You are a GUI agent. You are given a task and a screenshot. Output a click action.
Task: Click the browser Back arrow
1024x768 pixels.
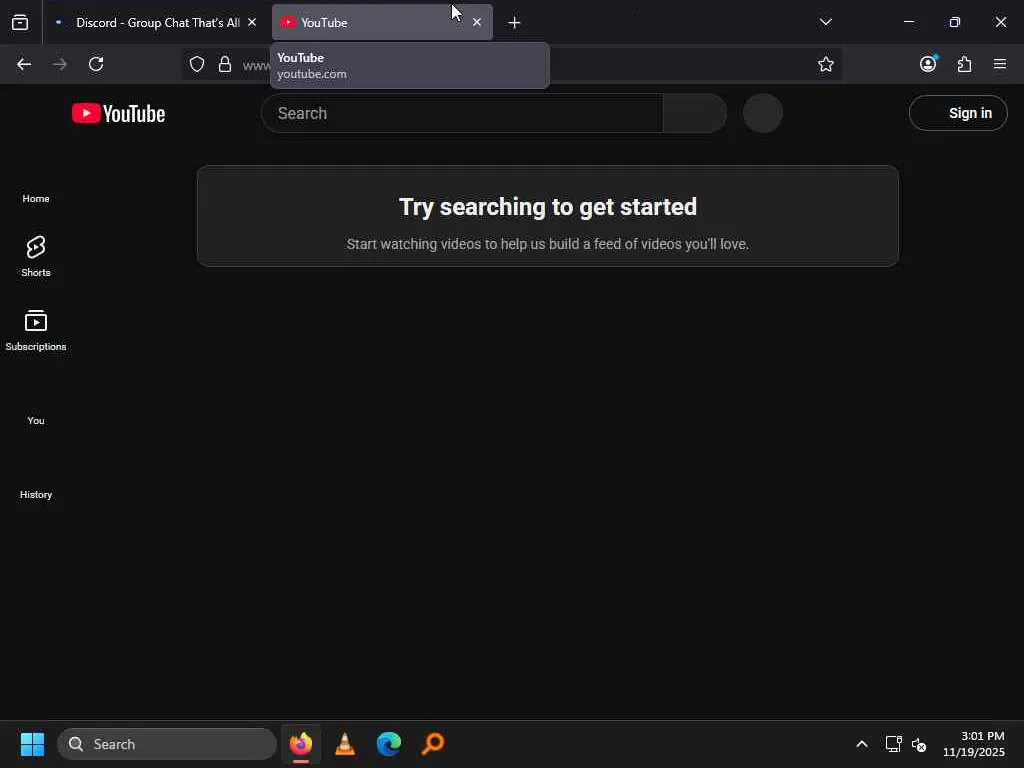24,64
